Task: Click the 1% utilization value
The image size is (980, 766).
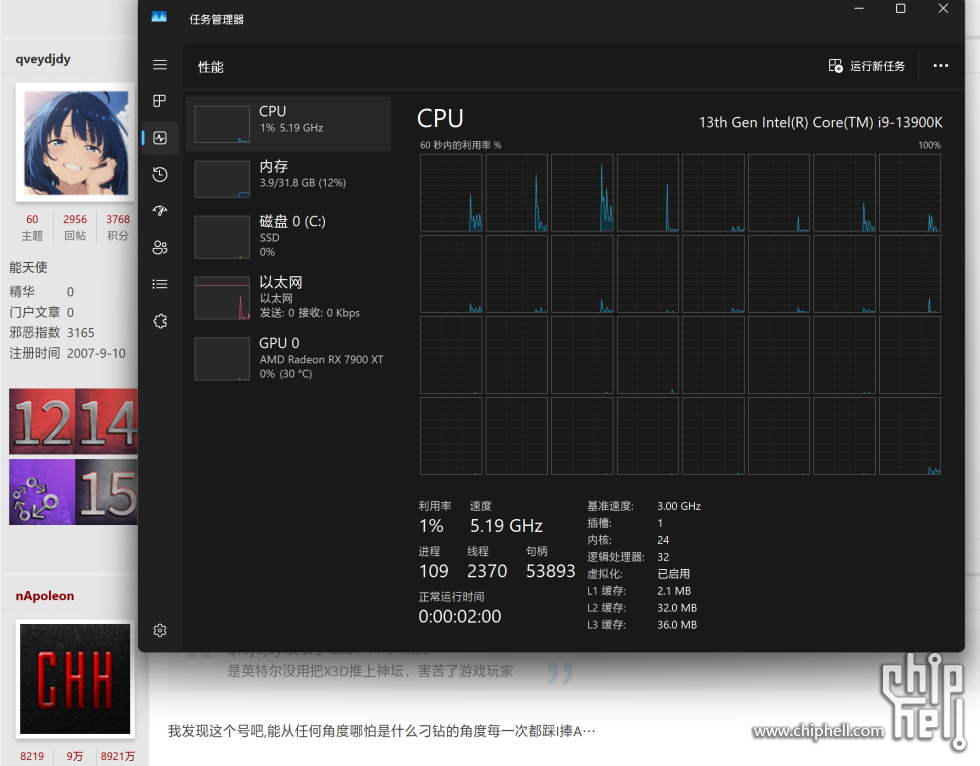Action: point(431,526)
